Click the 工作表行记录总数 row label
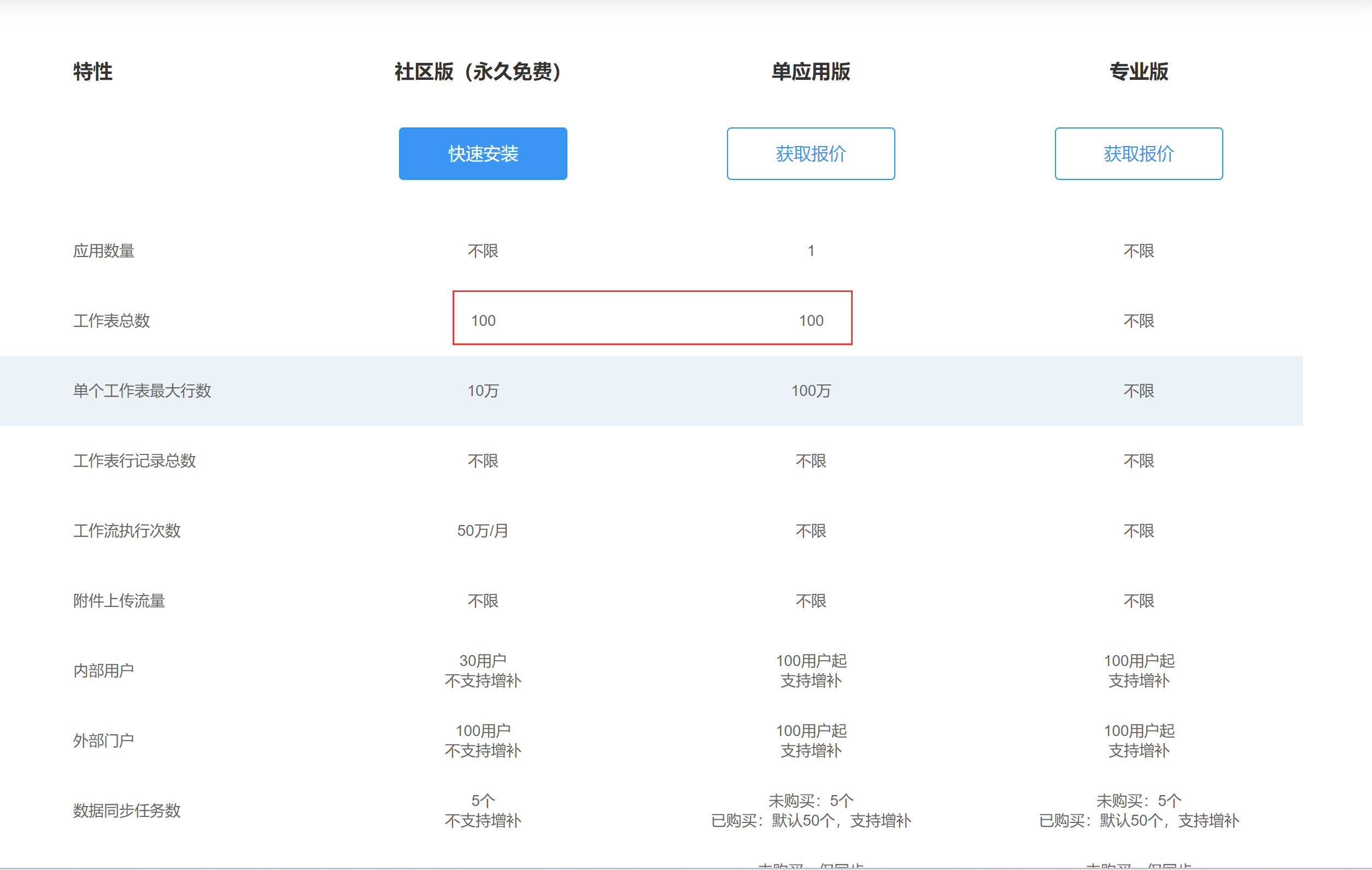1372x870 pixels. click(134, 460)
